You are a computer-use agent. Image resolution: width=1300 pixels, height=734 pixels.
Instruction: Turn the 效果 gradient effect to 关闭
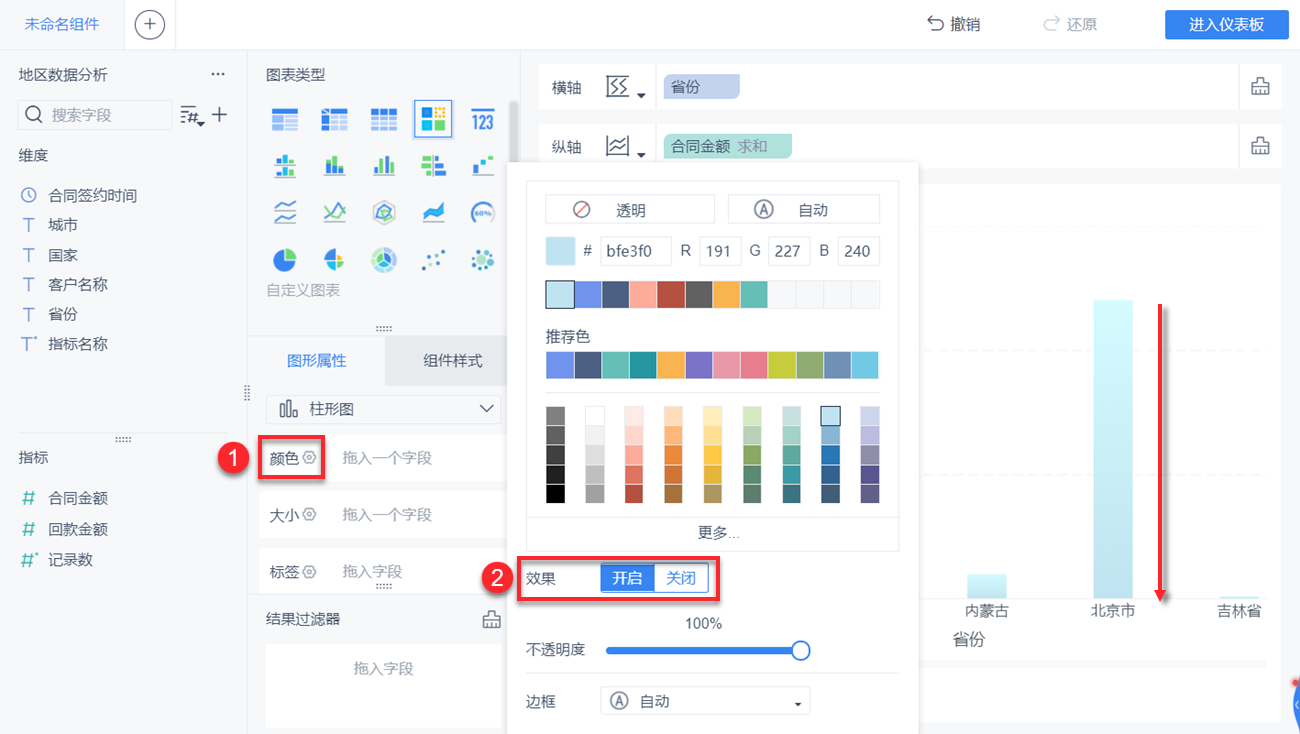click(681, 578)
